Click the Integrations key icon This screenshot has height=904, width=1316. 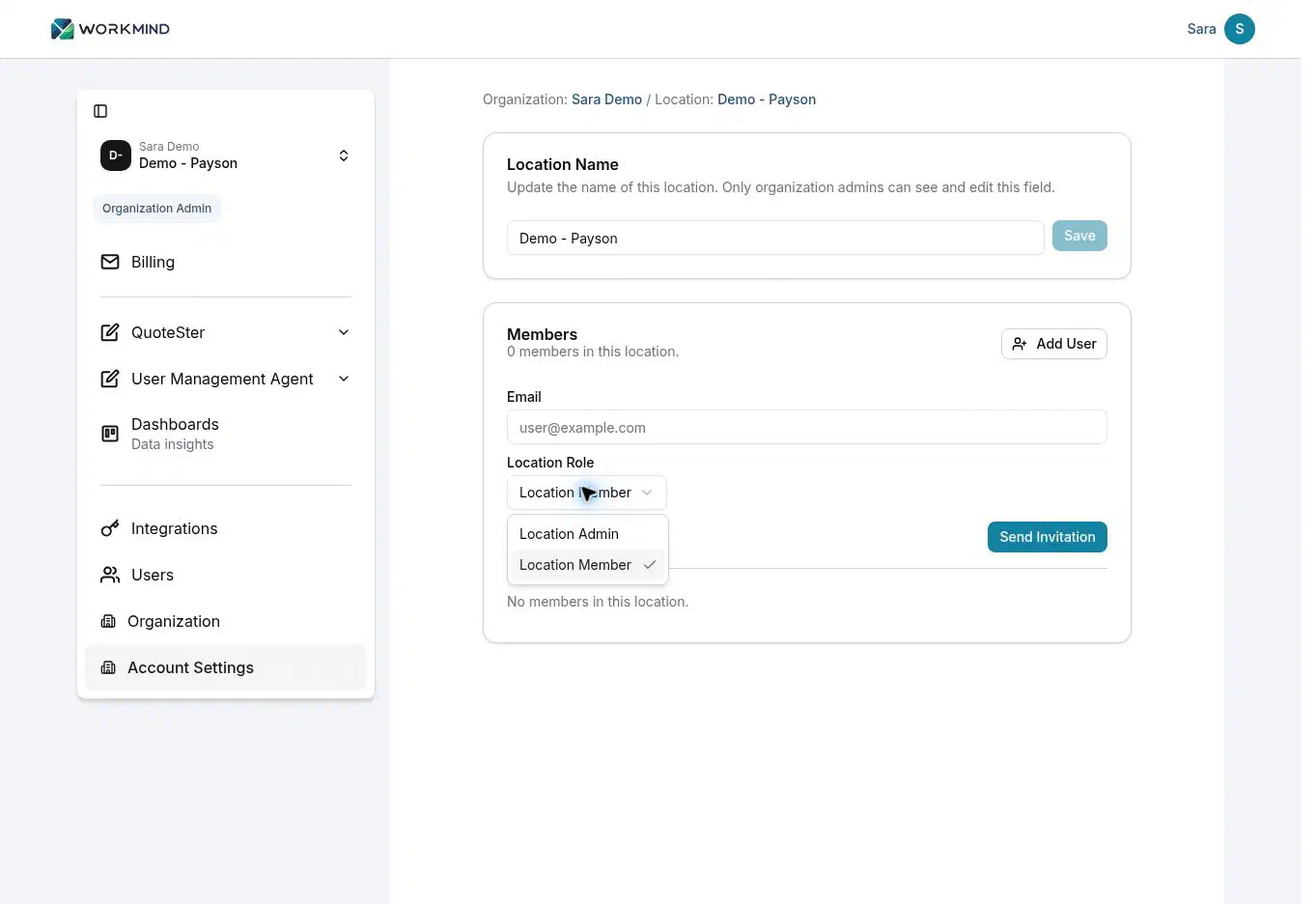pos(110,528)
